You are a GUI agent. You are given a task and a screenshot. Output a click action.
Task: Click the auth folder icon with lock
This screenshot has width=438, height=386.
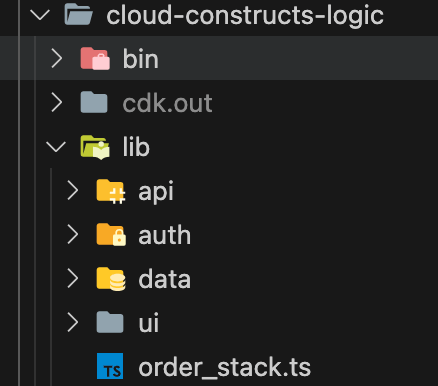(x=111, y=235)
